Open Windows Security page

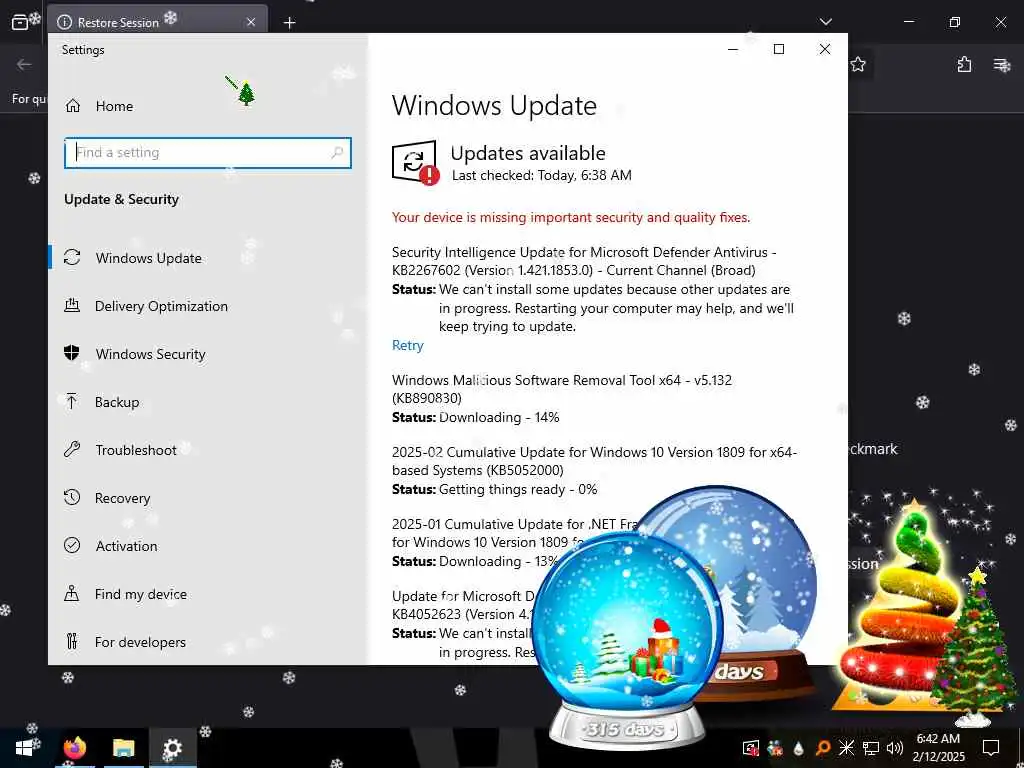pos(150,354)
